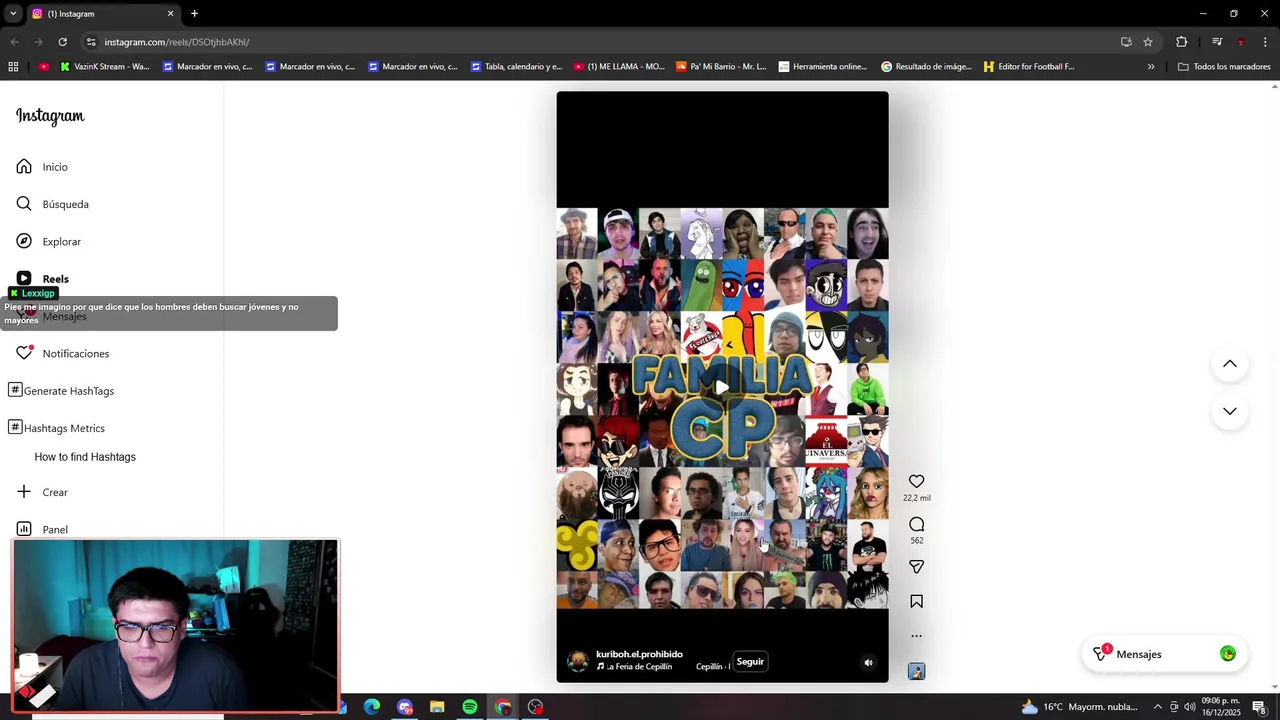Play the reel video
The width and height of the screenshot is (1280, 720).
pos(722,387)
